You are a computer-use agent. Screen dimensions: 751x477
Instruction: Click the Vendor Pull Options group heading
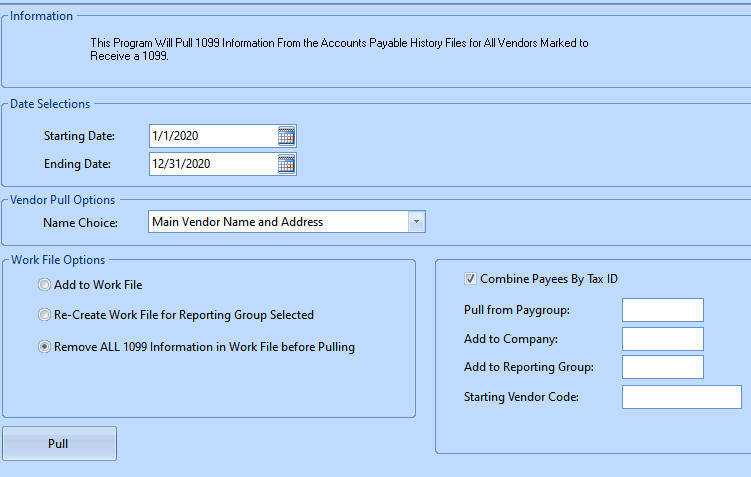point(62,200)
